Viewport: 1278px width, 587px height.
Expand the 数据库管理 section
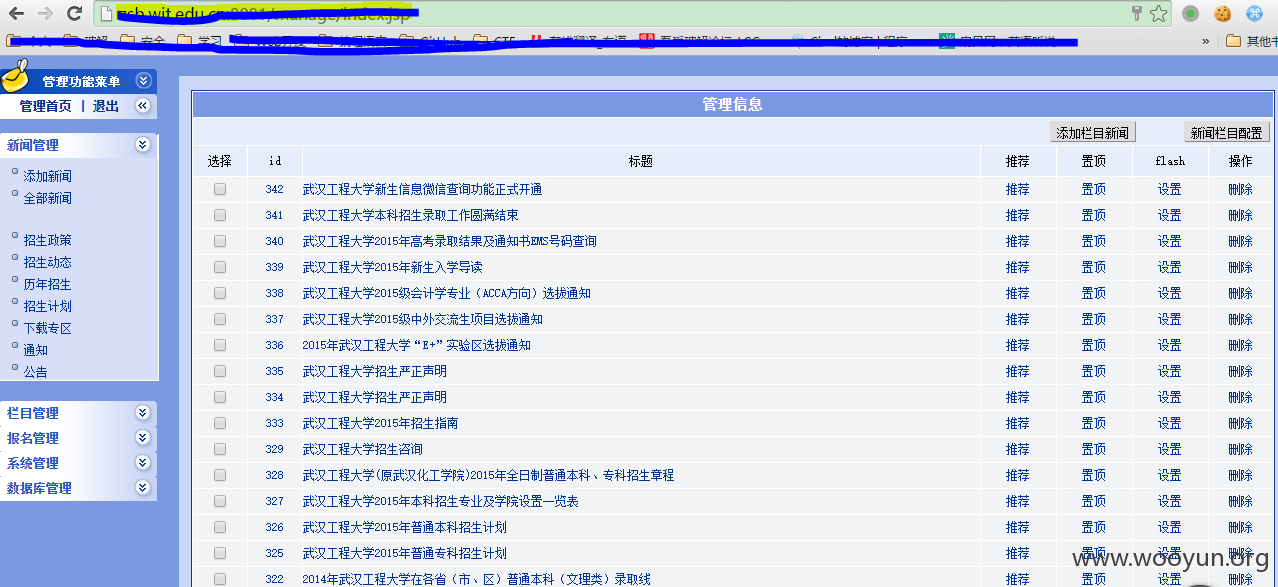pos(143,488)
